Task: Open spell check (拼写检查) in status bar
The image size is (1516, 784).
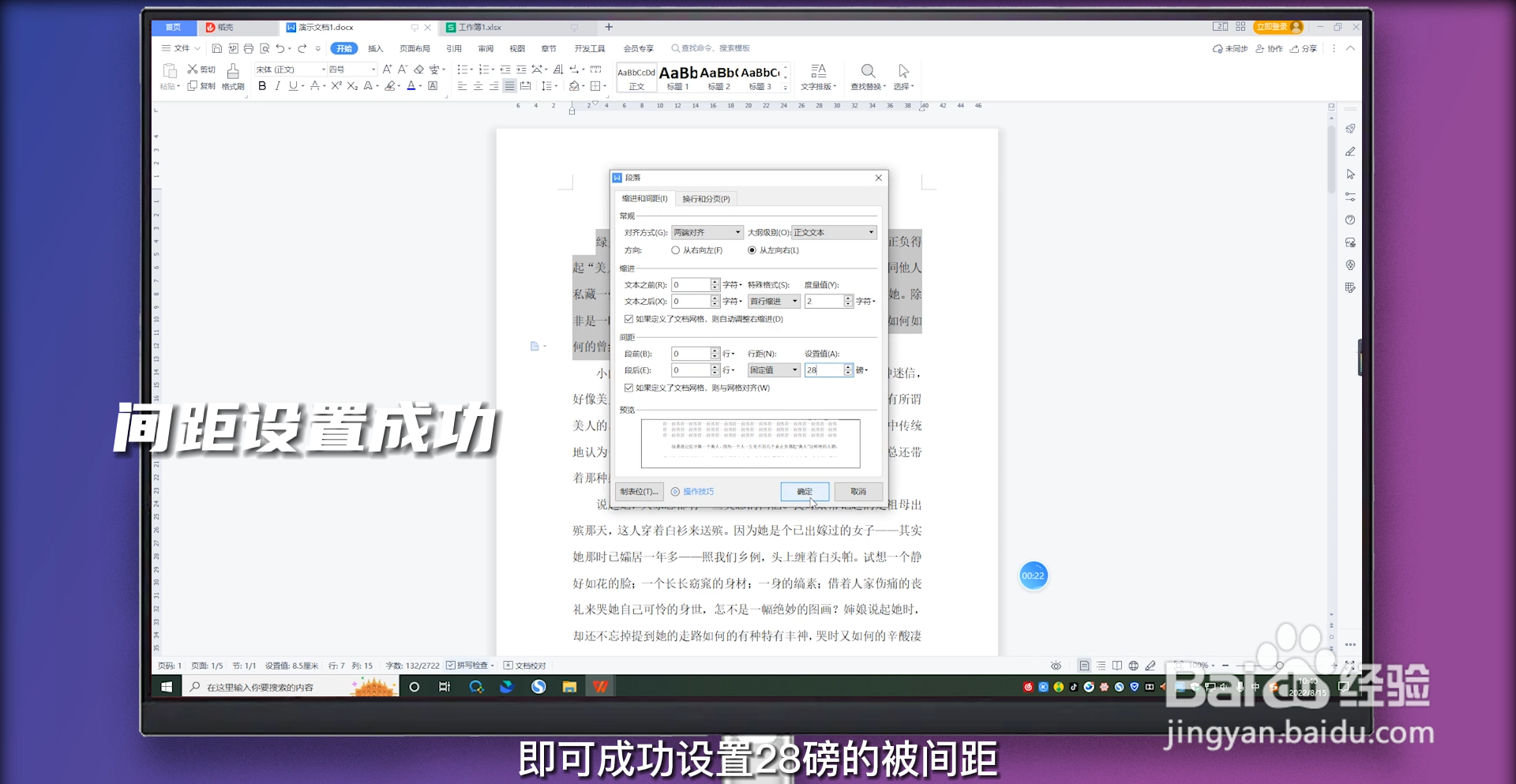Action: tap(471, 665)
